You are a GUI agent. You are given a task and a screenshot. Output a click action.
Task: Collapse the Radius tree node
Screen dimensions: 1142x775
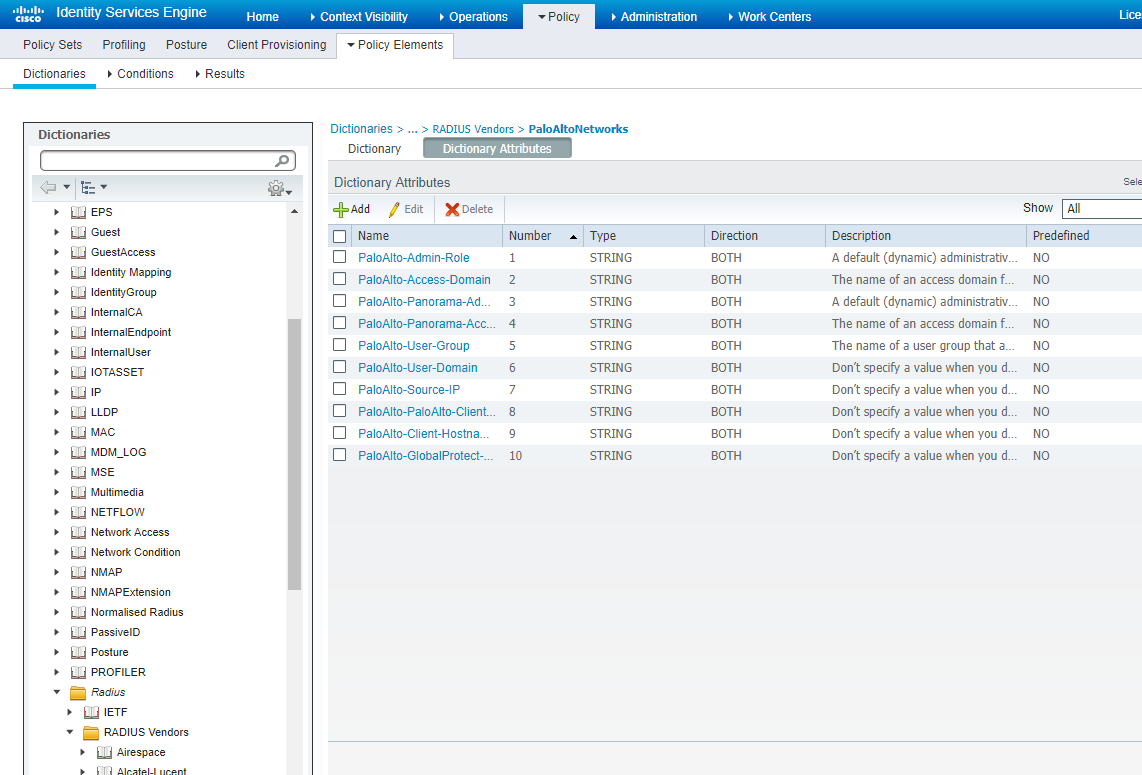coord(57,692)
